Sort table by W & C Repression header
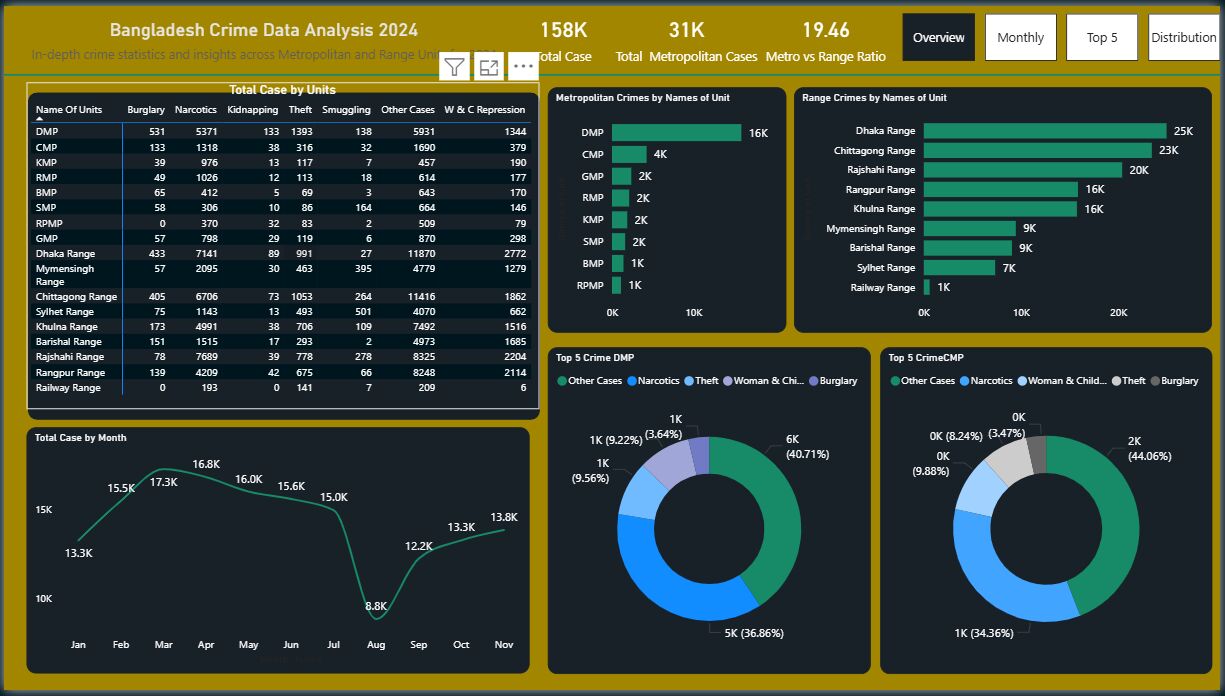This screenshot has height=696, width=1225. pos(485,110)
